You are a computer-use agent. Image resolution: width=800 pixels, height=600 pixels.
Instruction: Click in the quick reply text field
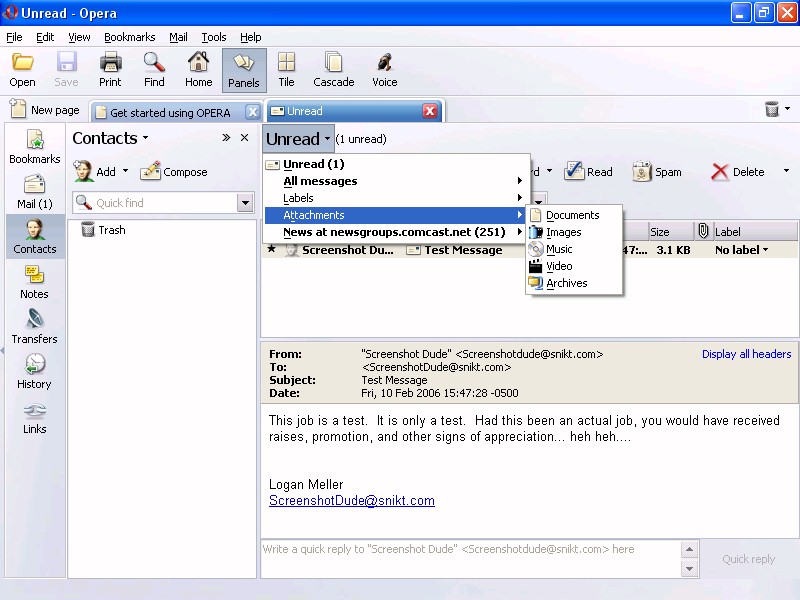point(470,560)
